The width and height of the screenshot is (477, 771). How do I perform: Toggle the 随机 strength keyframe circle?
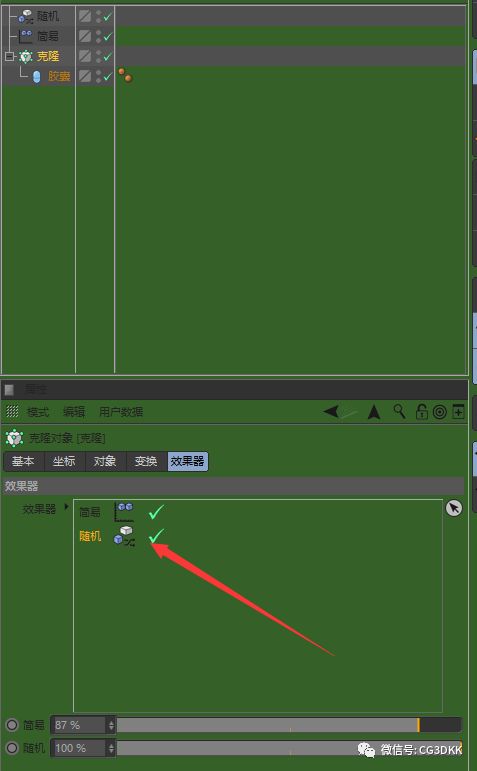coord(12,748)
